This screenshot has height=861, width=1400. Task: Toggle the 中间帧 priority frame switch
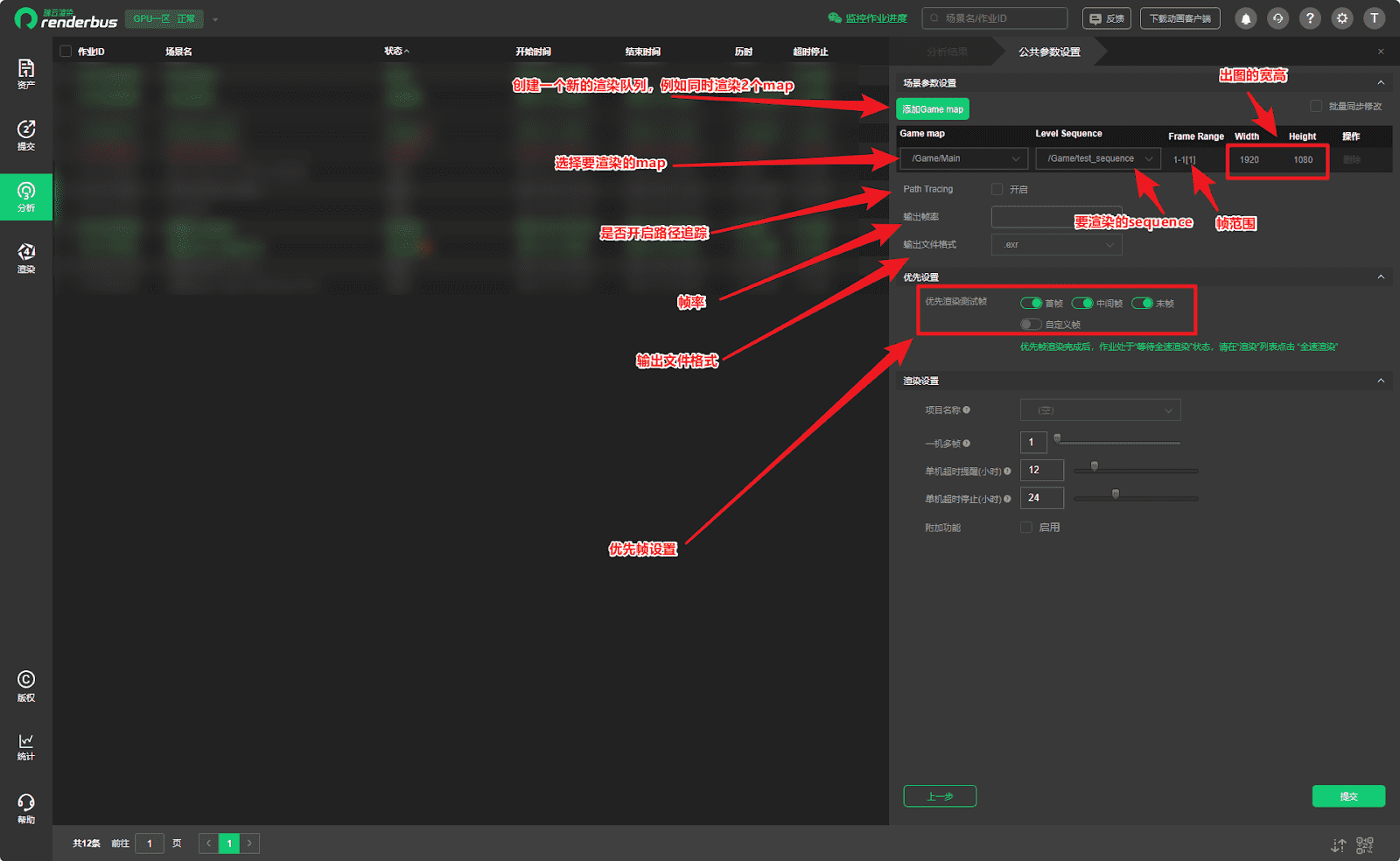1082,304
